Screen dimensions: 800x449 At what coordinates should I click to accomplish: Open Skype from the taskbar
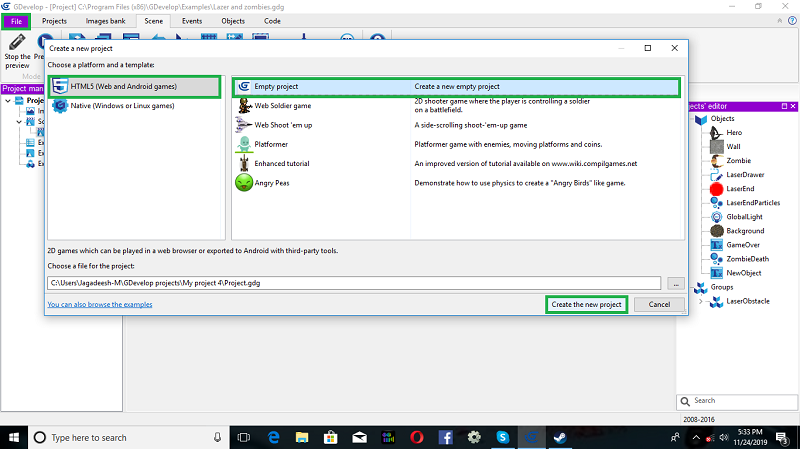click(x=503, y=438)
